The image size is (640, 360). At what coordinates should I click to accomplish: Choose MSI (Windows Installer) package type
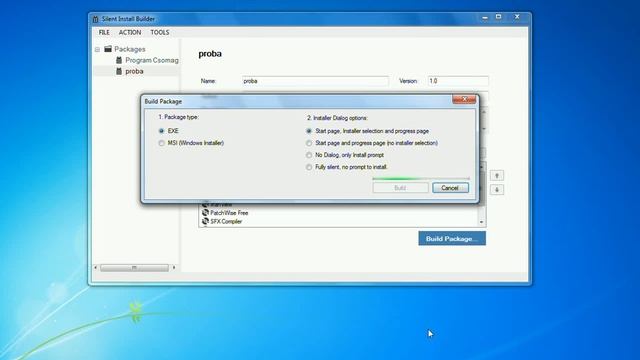coord(162,143)
